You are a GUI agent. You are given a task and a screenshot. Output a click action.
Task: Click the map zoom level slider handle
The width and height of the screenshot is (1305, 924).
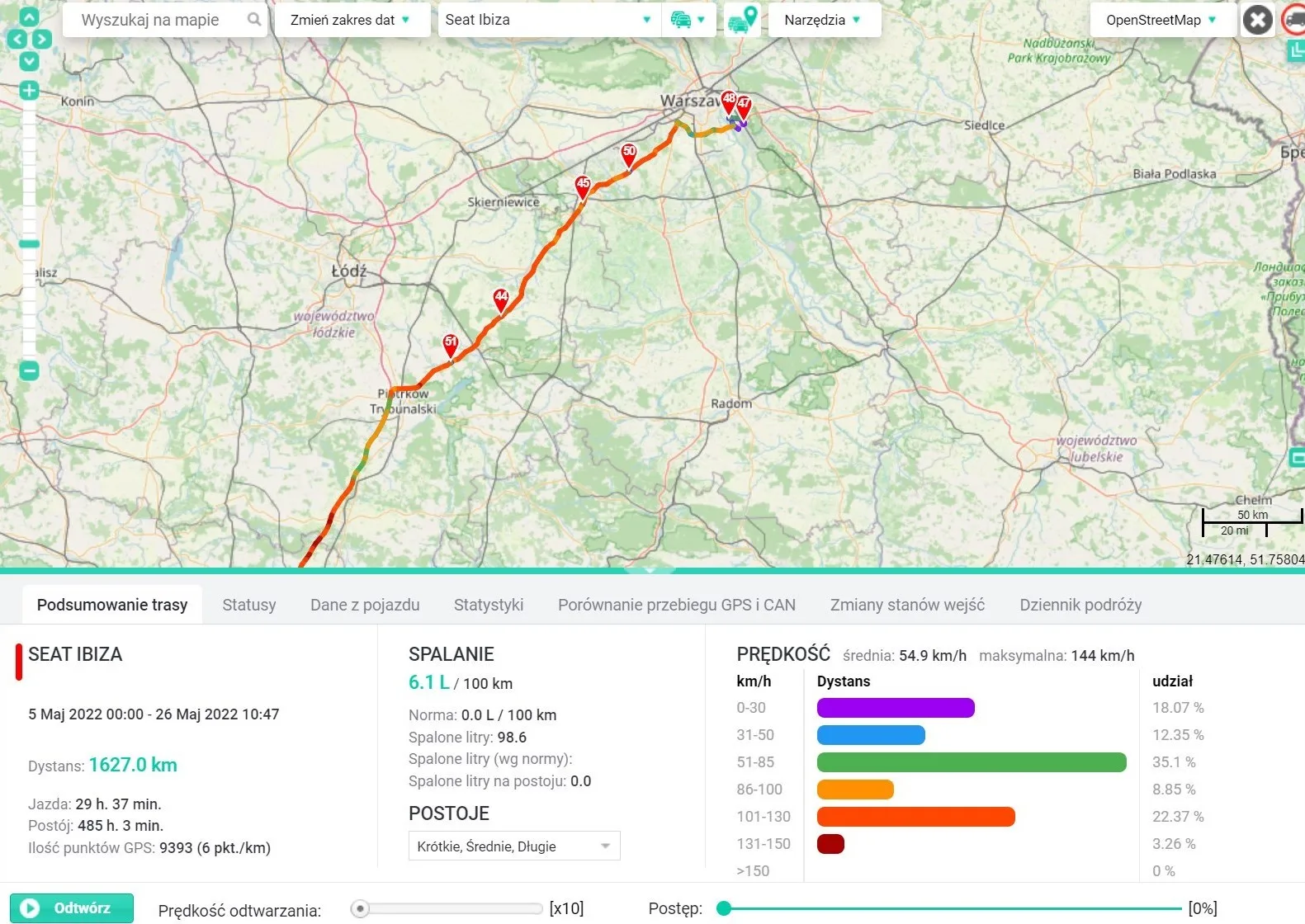coord(30,243)
